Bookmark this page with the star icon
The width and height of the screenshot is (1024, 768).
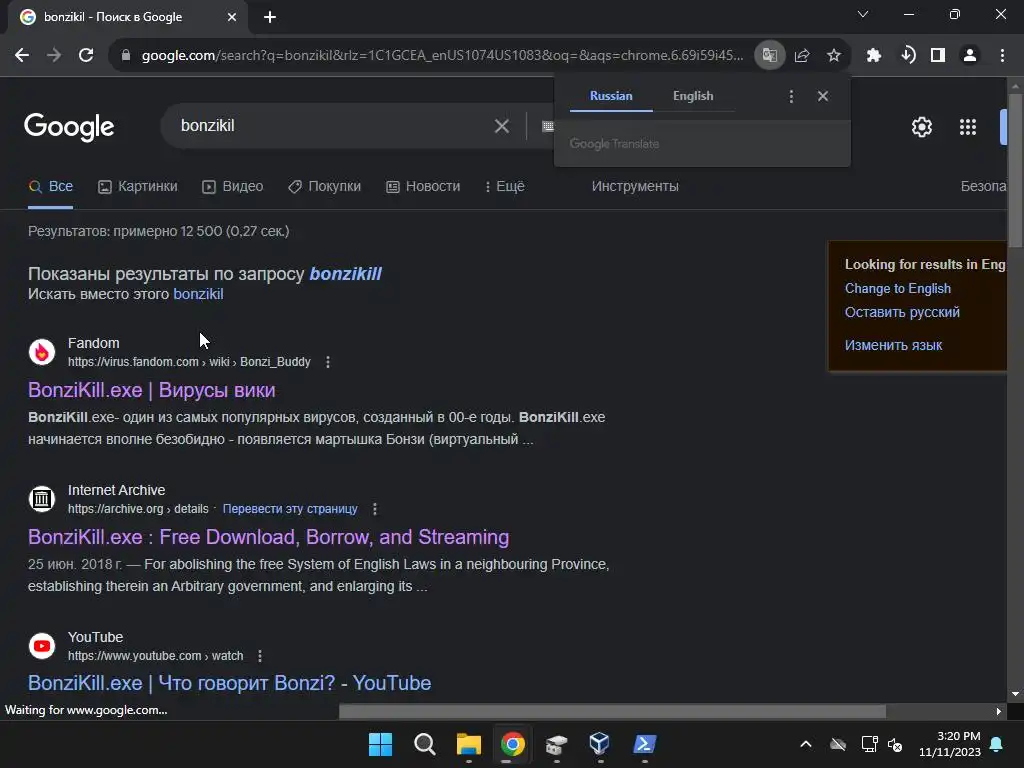tap(834, 56)
